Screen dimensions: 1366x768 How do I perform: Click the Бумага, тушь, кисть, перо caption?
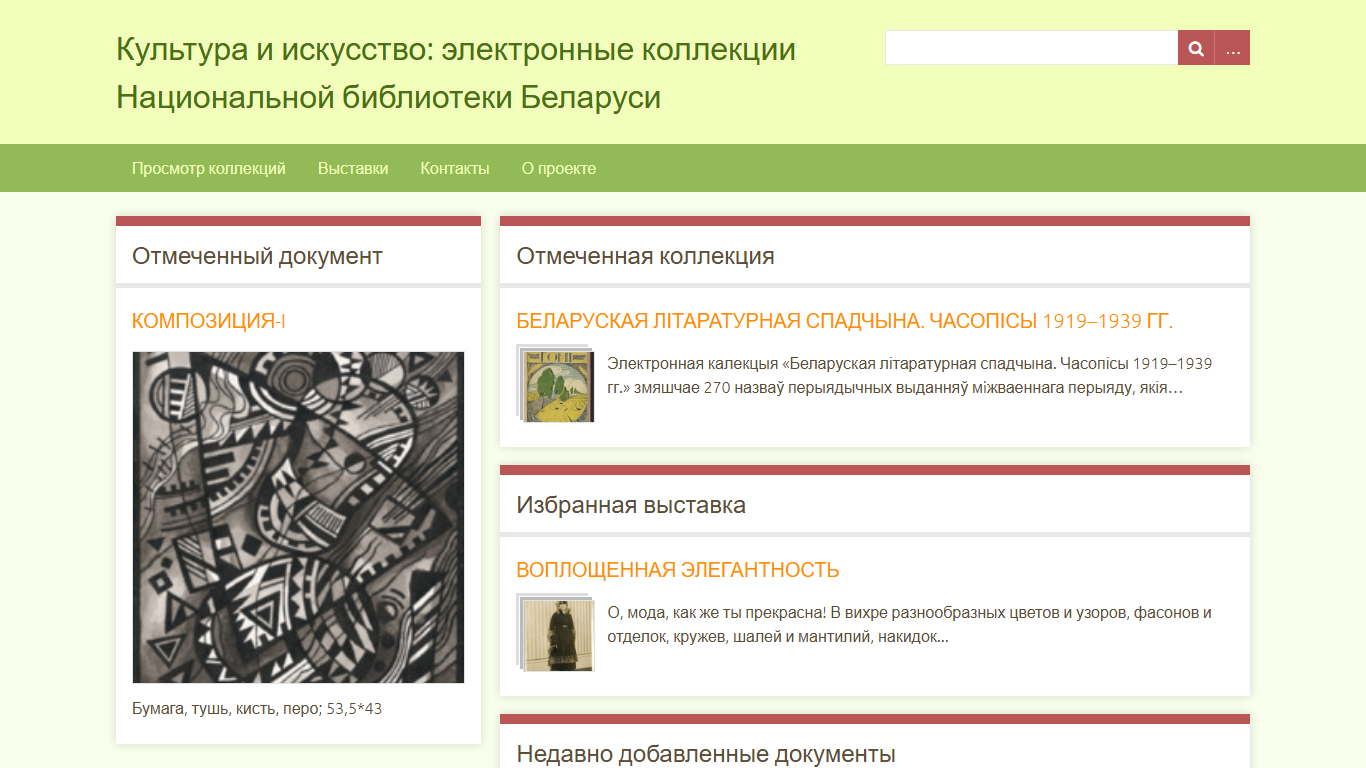point(257,709)
